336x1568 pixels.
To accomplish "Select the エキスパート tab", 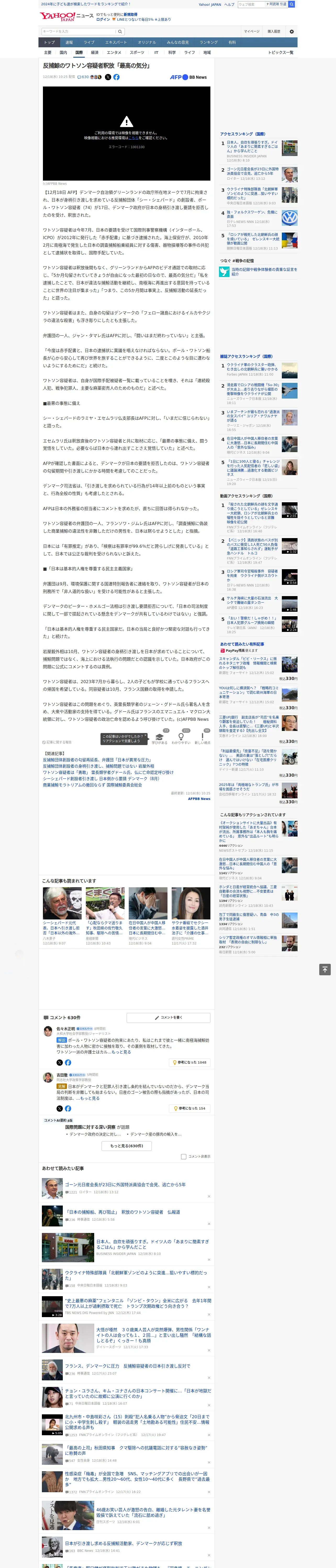I will [x=116, y=43].
